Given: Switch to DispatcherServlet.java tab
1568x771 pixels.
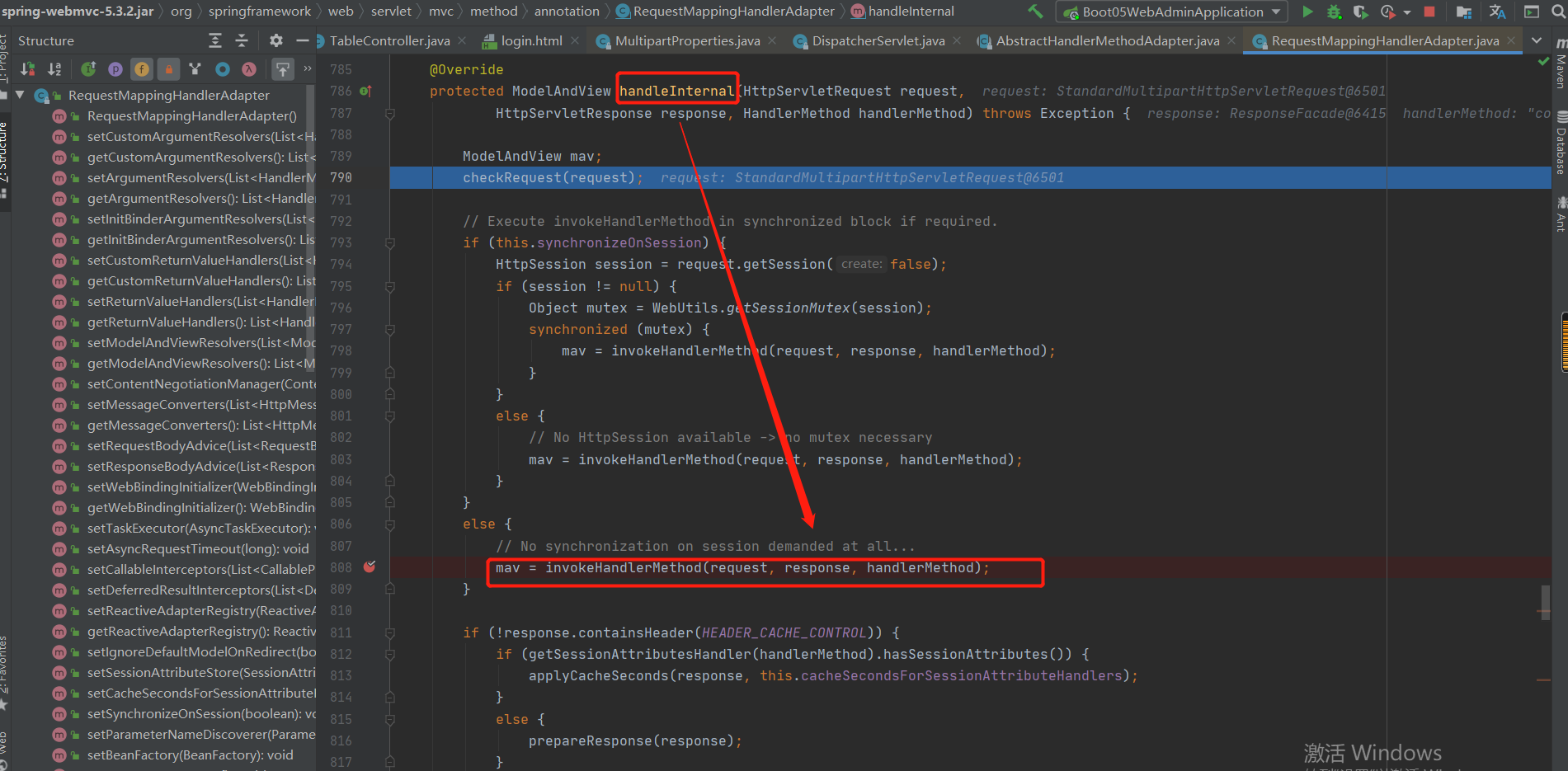Looking at the screenshot, I should pyautogui.click(x=878, y=40).
